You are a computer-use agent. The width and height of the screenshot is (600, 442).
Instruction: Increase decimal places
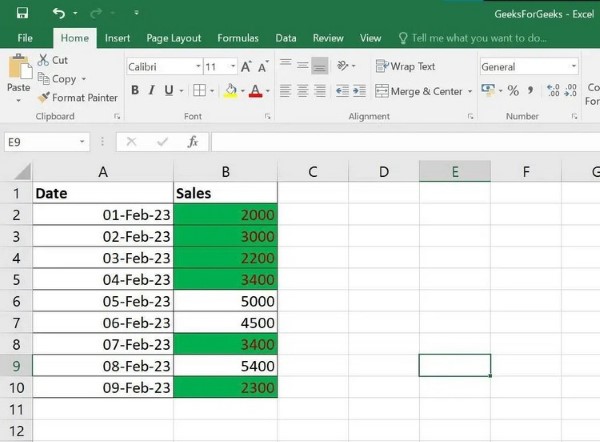[x=553, y=91]
